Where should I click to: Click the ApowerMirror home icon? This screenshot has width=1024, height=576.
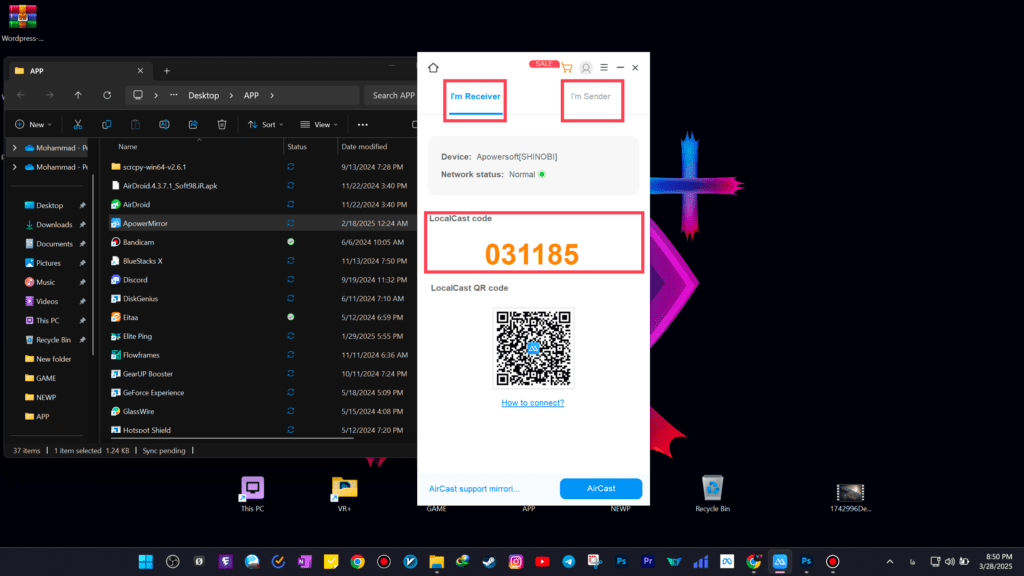pyautogui.click(x=433, y=68)
